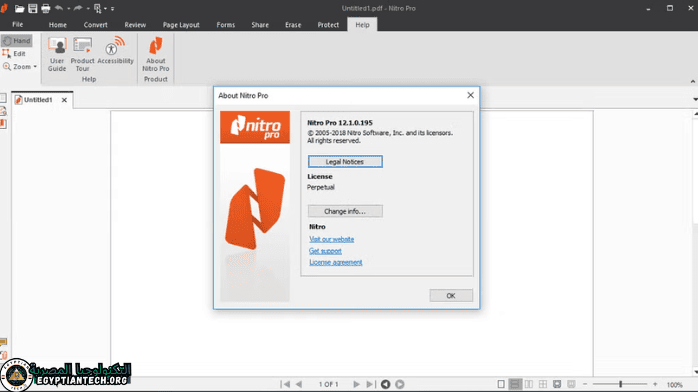Switch to facing pages view
This screenshot has height=392, width=698.
pyautogui.click(x=529, y=384)
